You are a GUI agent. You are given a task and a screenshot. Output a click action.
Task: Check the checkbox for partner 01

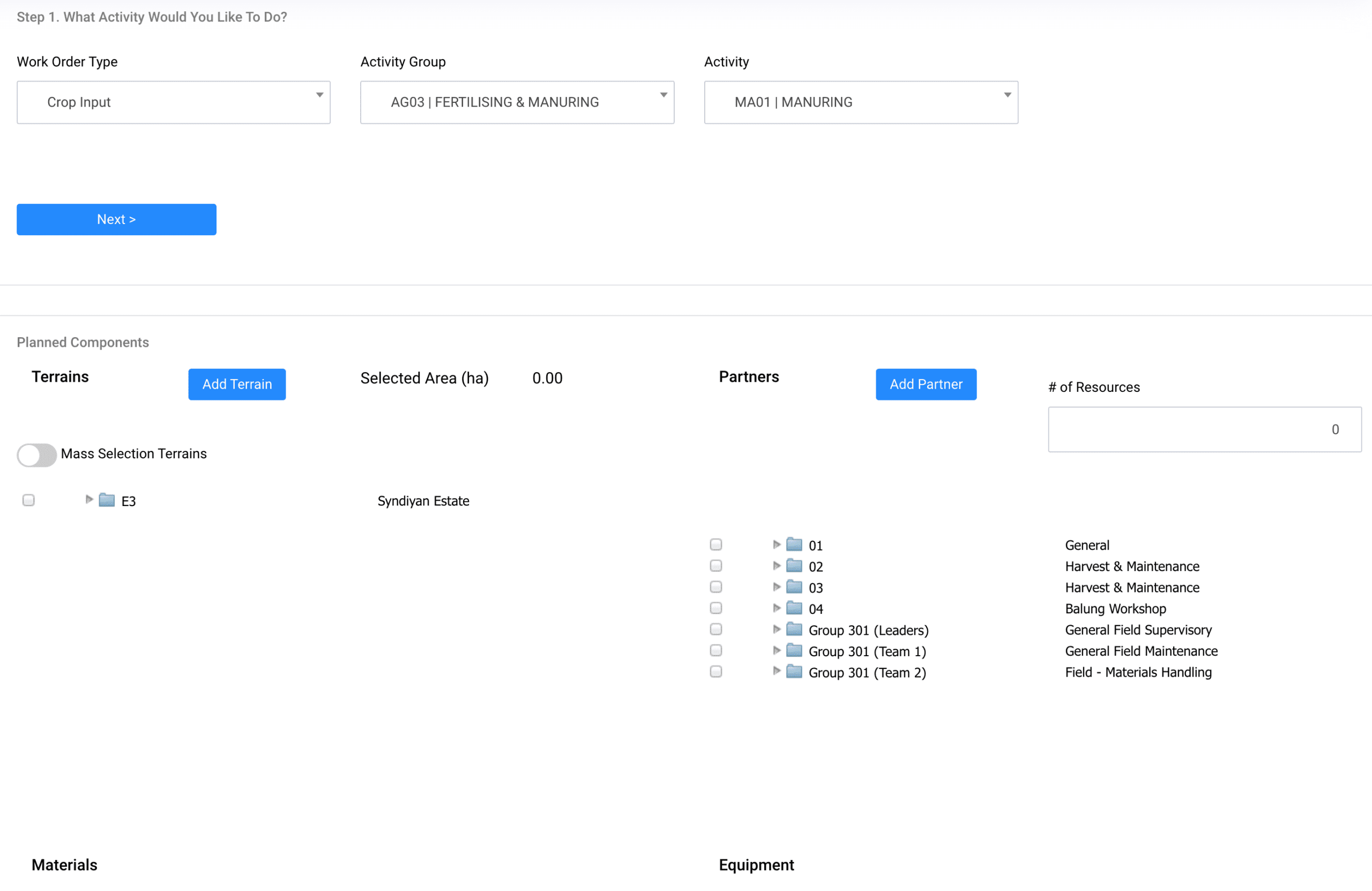coord(716,544)
